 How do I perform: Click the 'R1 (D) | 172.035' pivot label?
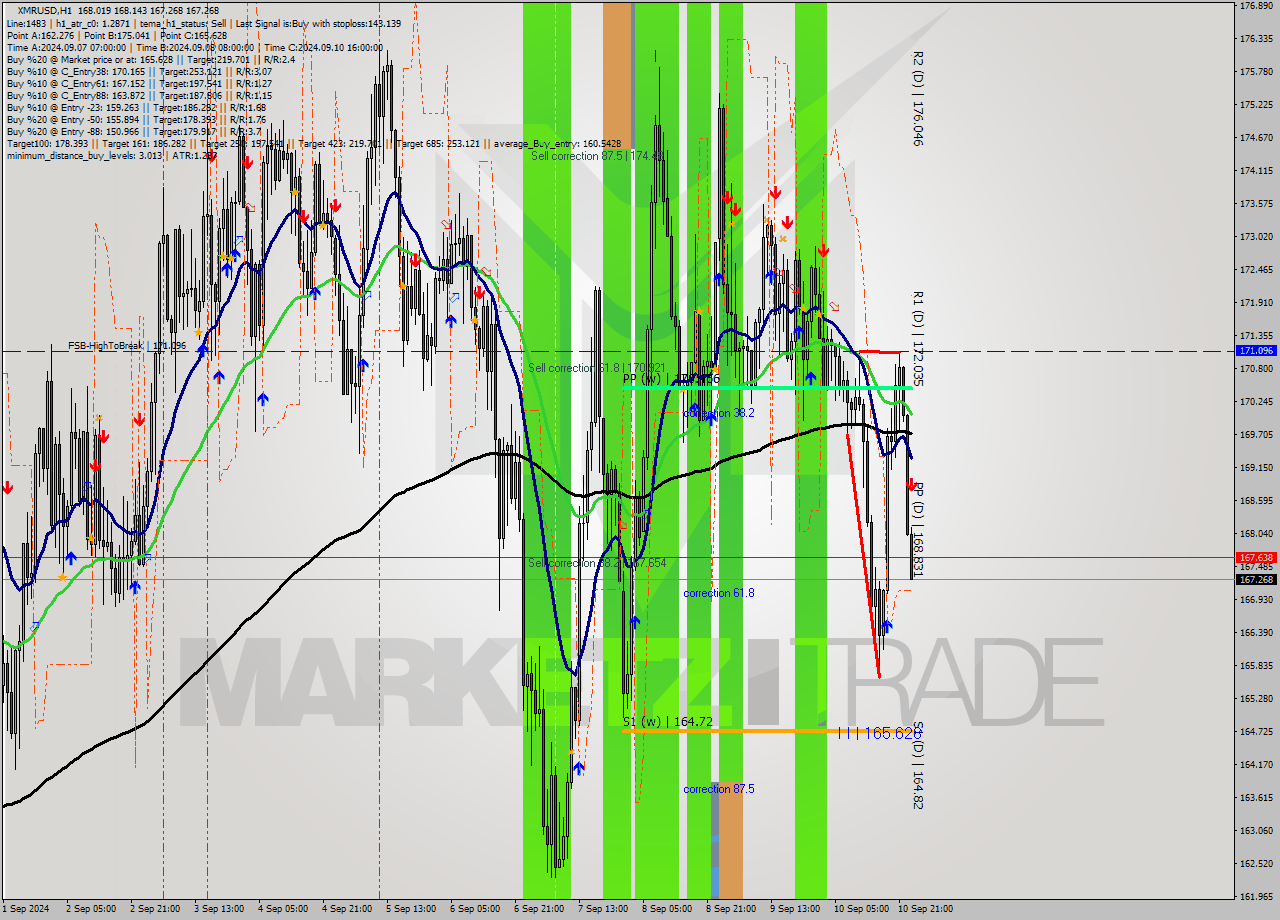917,339
